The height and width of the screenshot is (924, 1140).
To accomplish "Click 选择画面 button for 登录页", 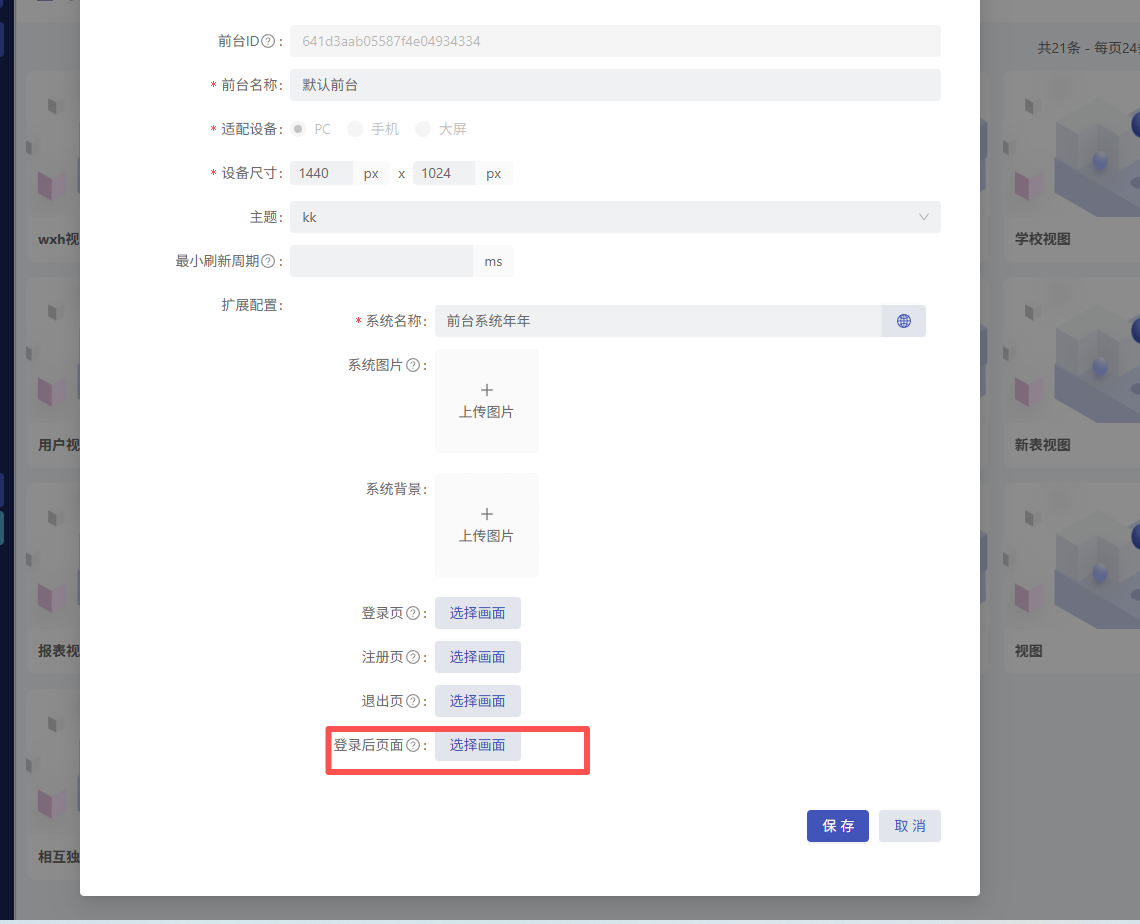I will click(478, 613).
